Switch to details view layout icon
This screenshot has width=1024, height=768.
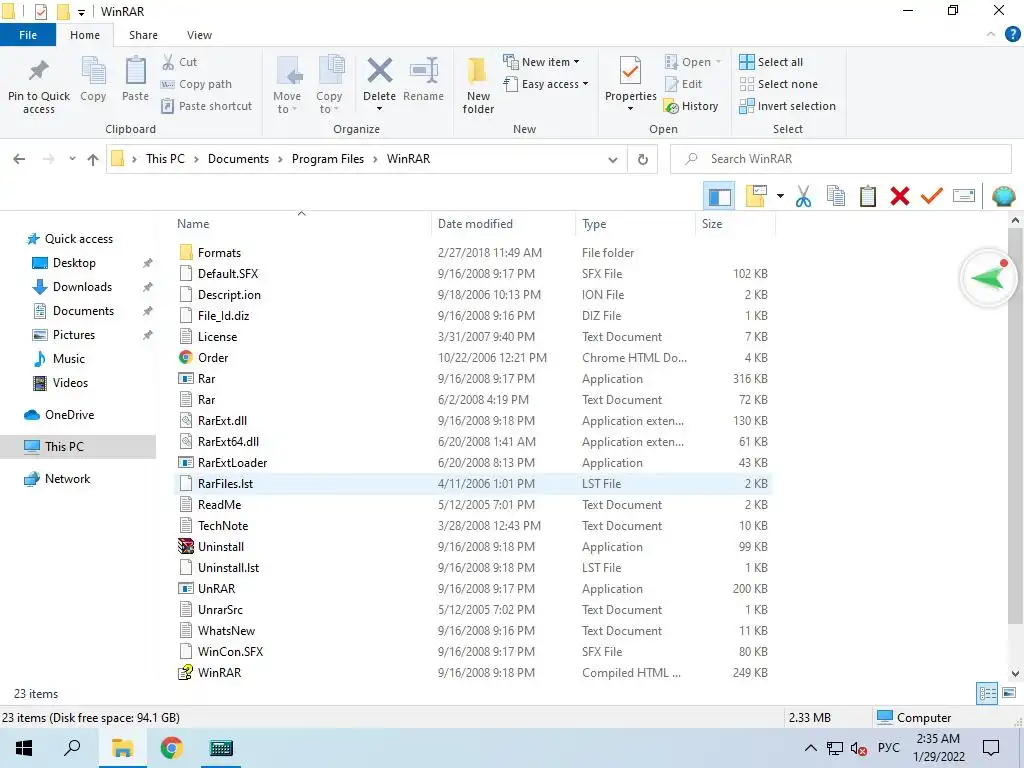click(x=987, y=694)
